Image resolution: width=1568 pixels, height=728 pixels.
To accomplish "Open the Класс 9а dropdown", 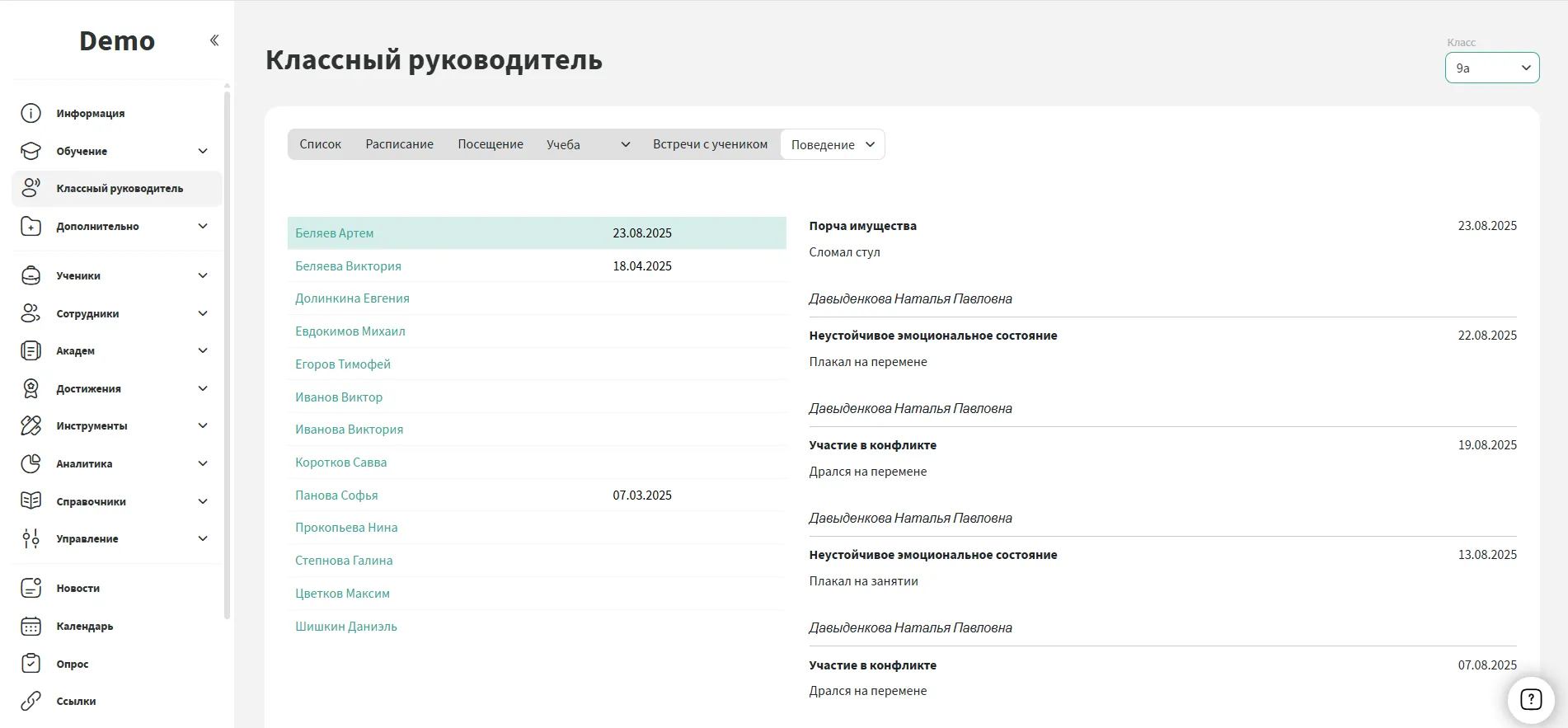I will (x=1491, y=68).
